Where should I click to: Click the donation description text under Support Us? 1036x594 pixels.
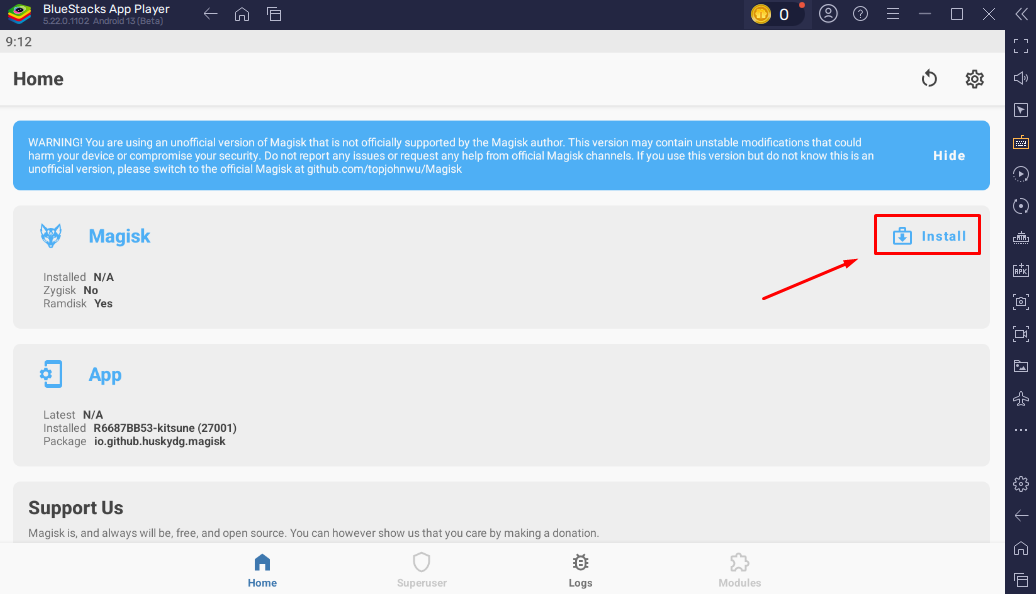pos(314,533)
